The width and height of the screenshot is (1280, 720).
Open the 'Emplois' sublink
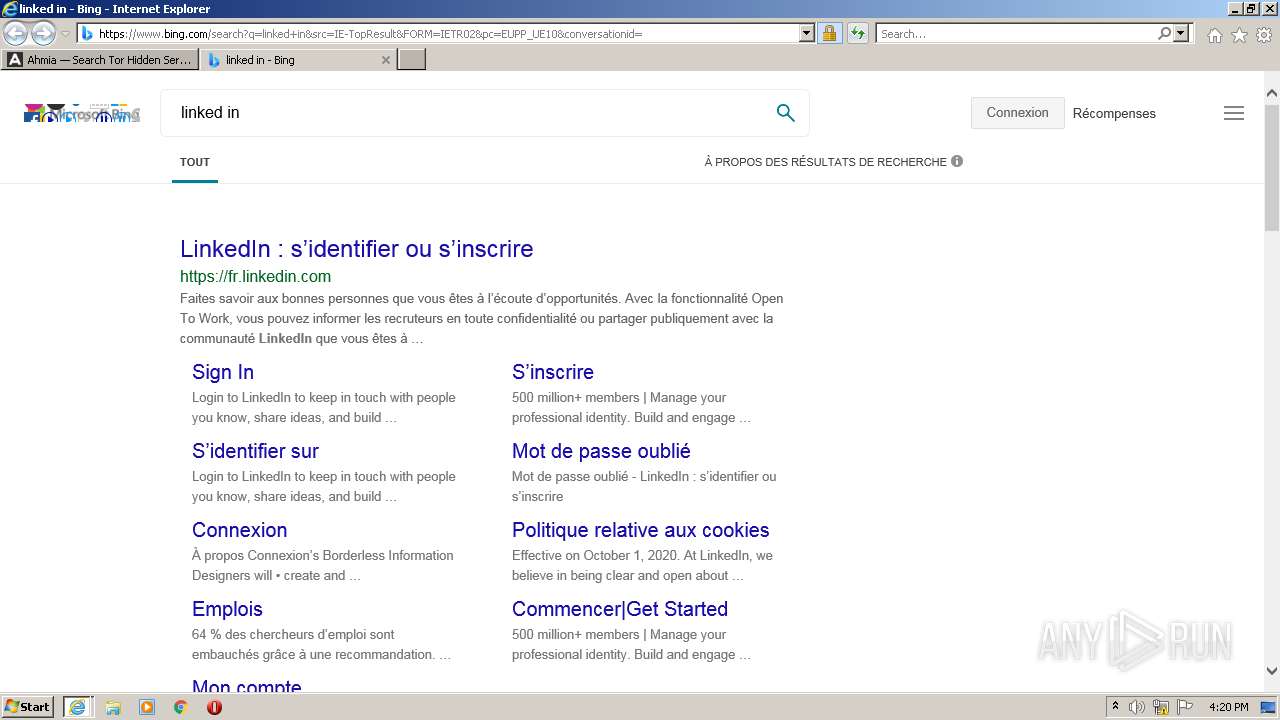click(227, 609)
